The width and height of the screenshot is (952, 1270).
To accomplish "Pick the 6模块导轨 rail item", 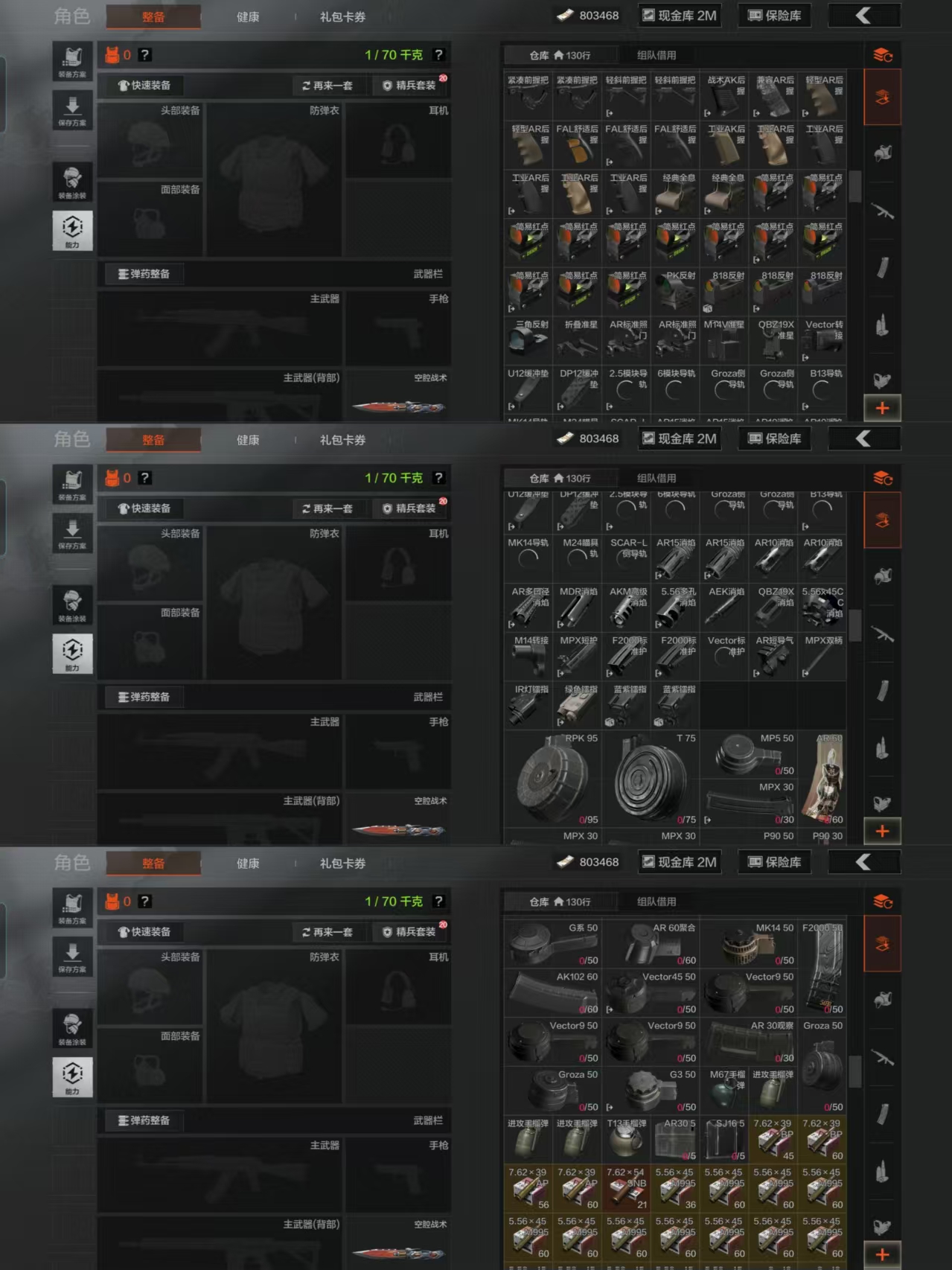I will 675,390.
